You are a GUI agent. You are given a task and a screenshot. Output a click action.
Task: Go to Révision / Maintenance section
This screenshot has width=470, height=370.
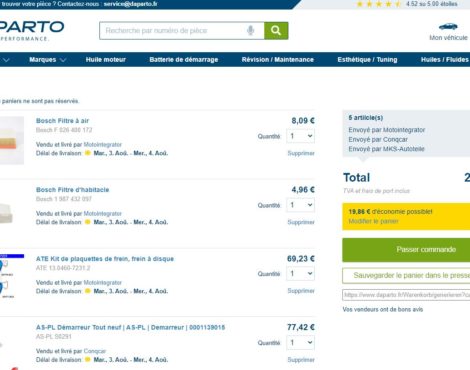[278, 60]
